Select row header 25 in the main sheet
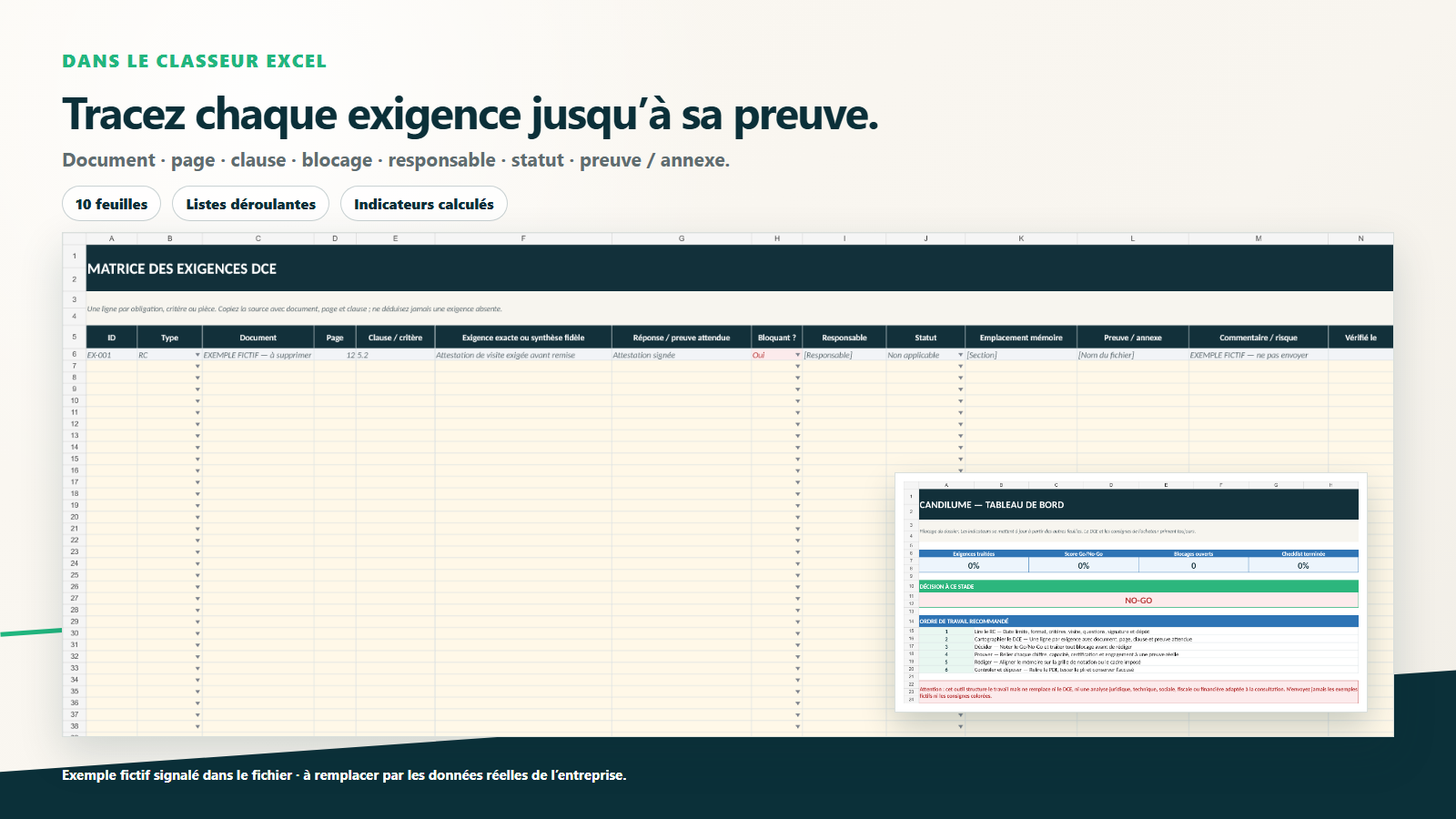This screenshot has height=819, width=1456. [75, 575]
